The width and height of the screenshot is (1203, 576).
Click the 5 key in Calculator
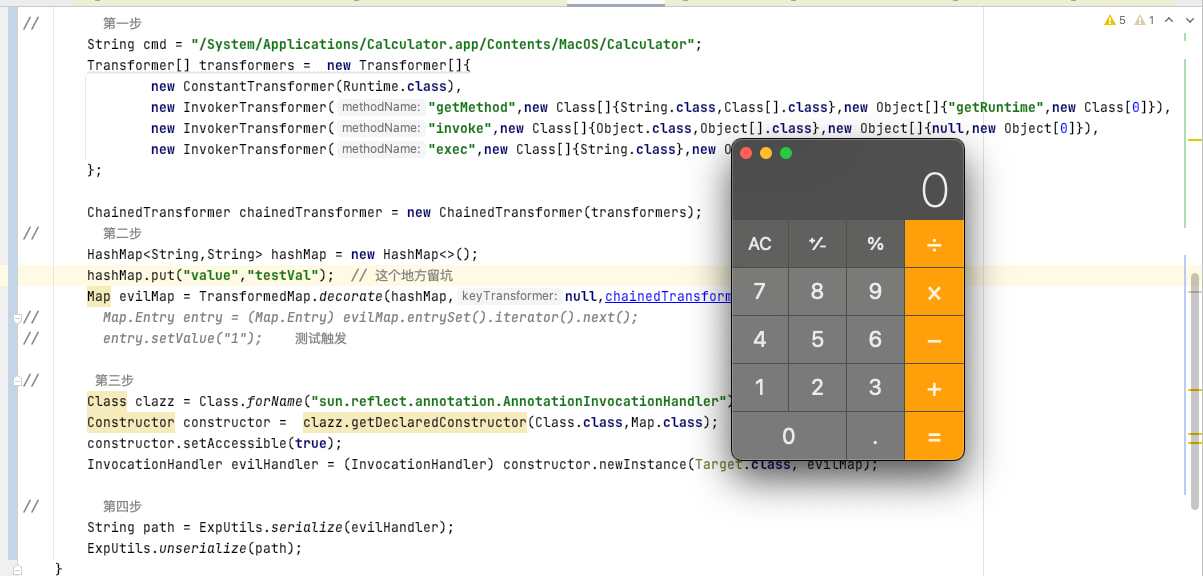pyautogui.click(x=817, y=340)
